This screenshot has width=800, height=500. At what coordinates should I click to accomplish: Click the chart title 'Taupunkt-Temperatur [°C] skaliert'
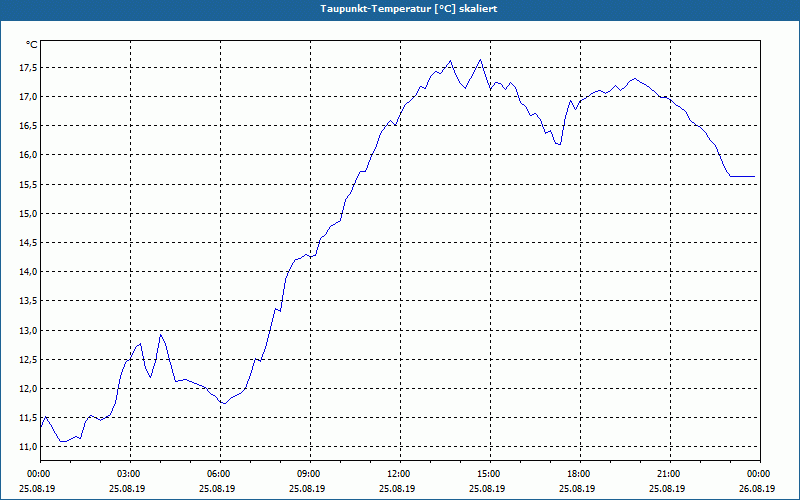click(409, 9)
